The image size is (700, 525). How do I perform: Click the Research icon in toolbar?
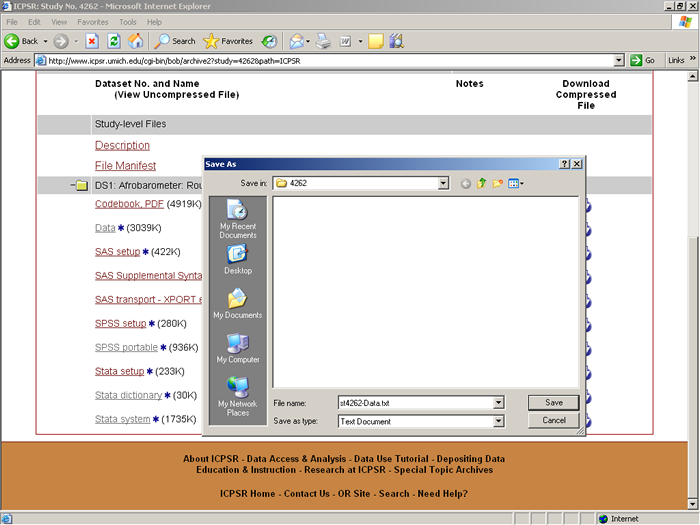[396, 41]
